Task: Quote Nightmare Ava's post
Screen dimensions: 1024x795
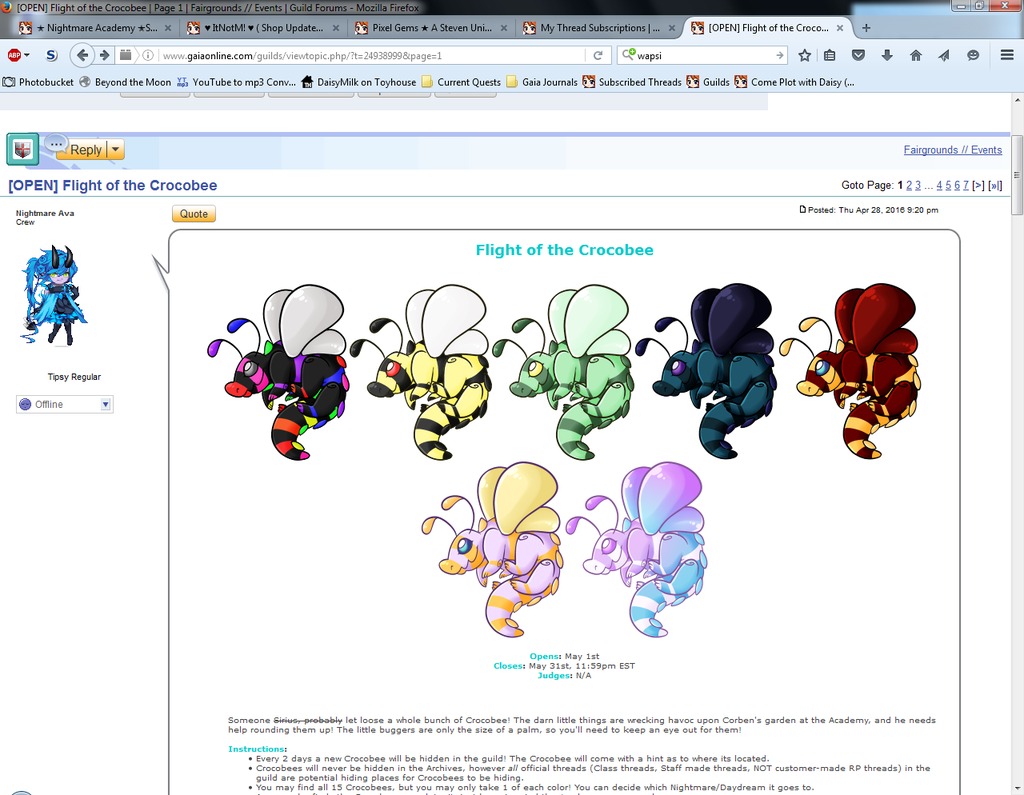Action: coord(194,214)
